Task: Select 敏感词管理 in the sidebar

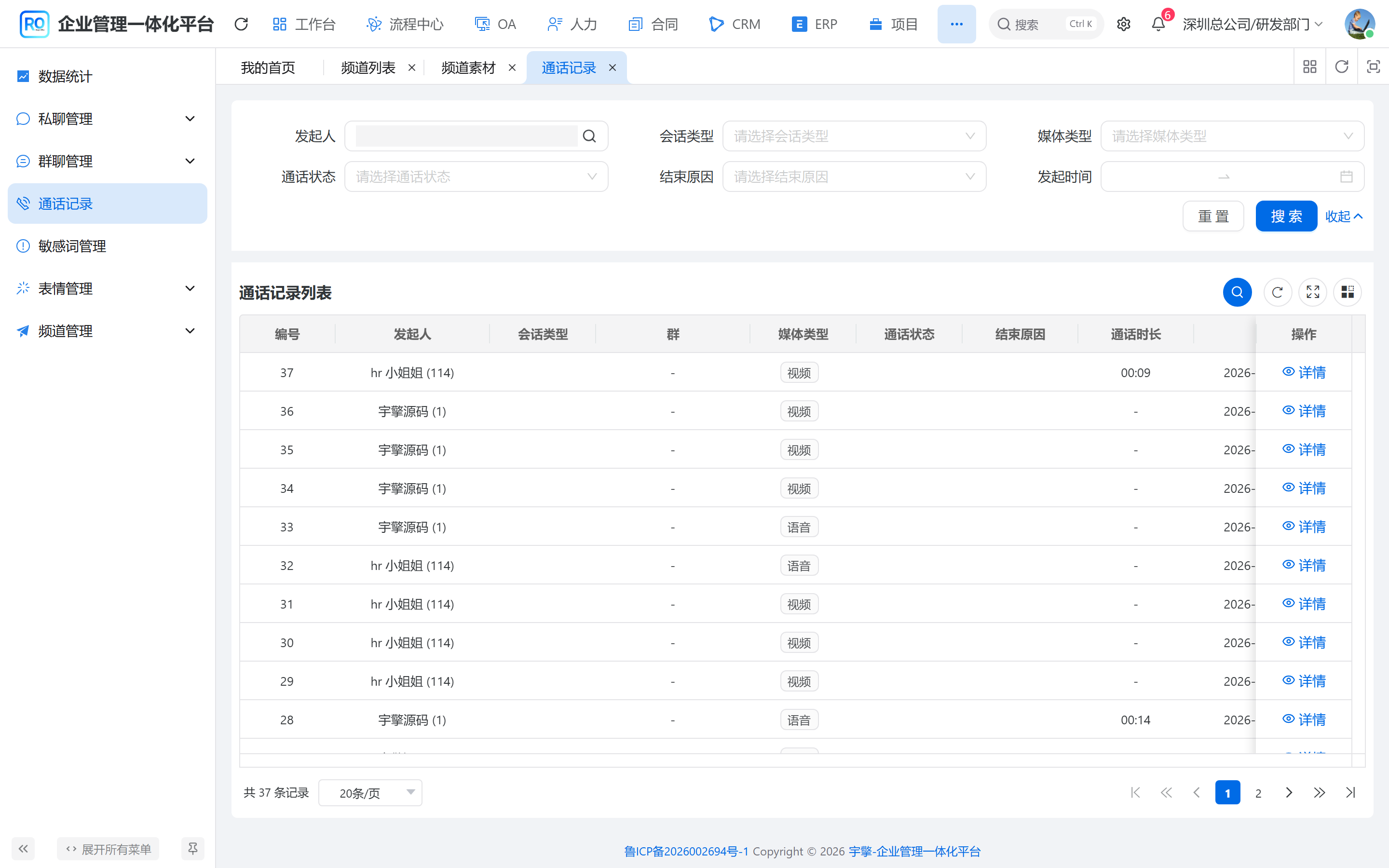Action: (x=108, y=246)
